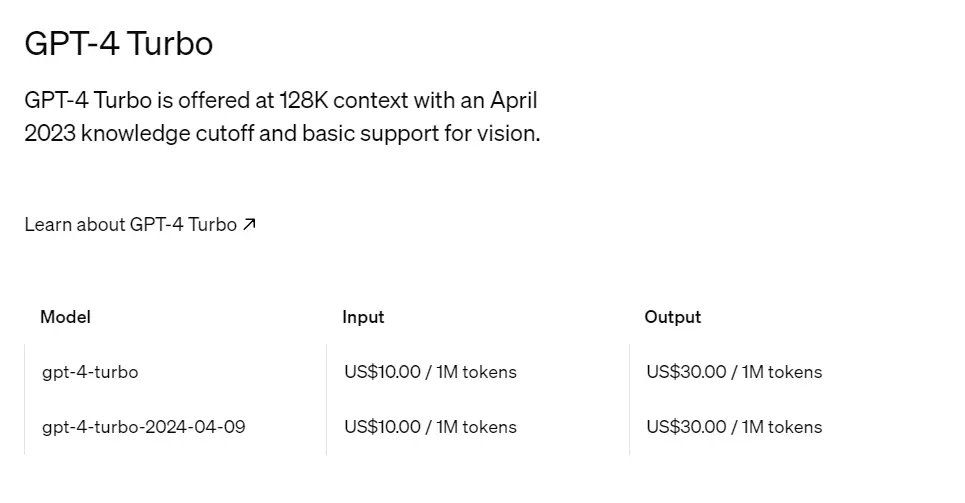Screen dimensions: 965x503
Task: Click '1M tokens' in the last row's output cell
Action: click(781, 427)
